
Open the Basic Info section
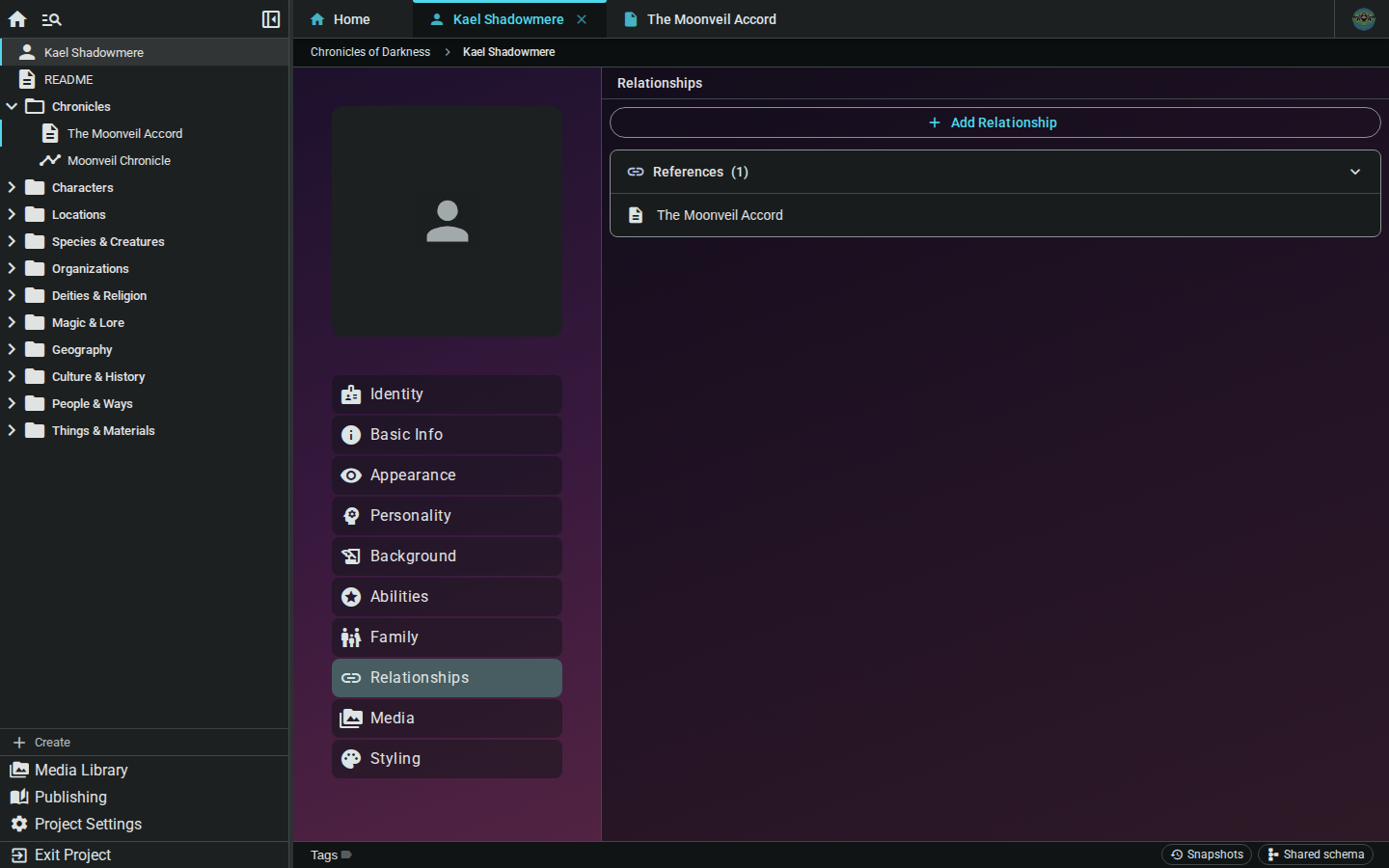[x=448, y=435]
